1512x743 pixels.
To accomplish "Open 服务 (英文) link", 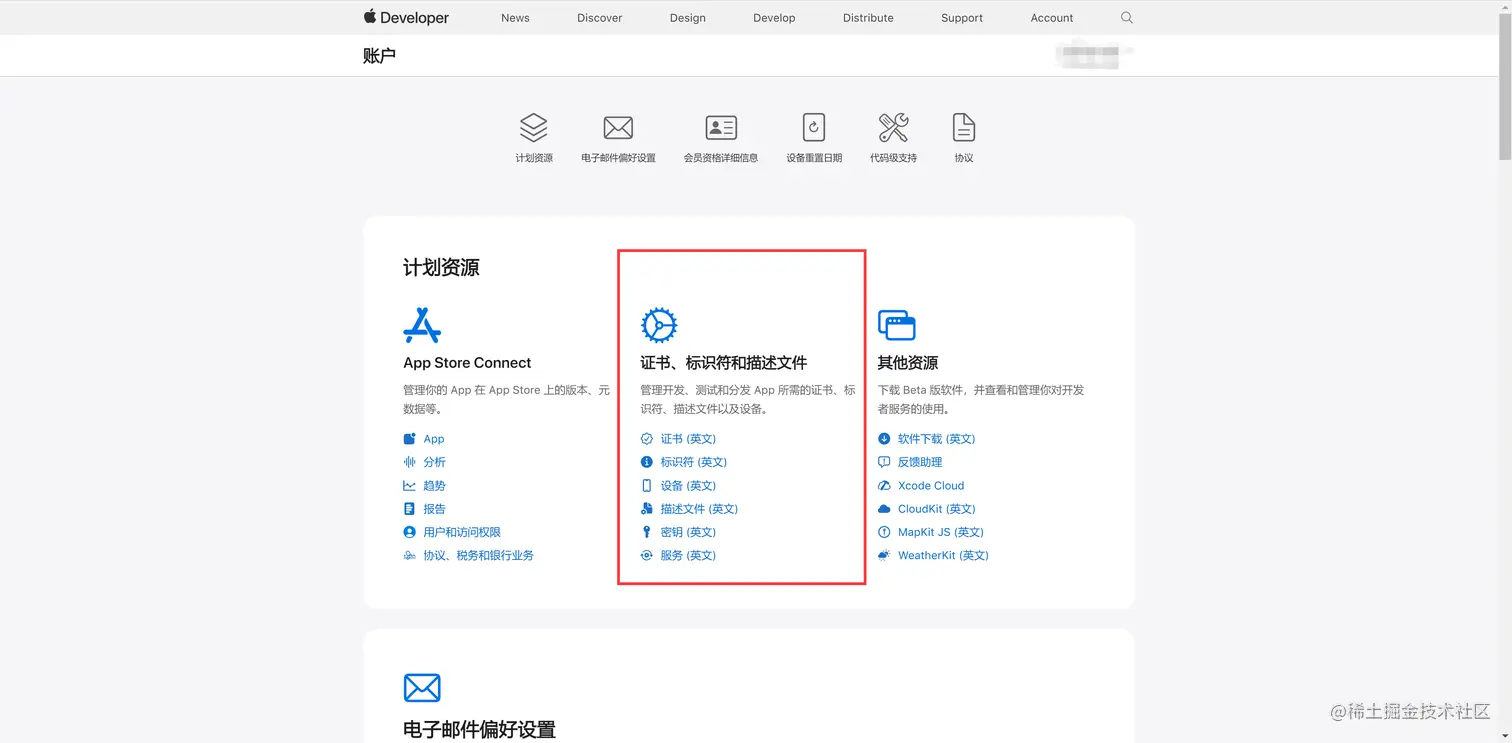I will (689, 556).
